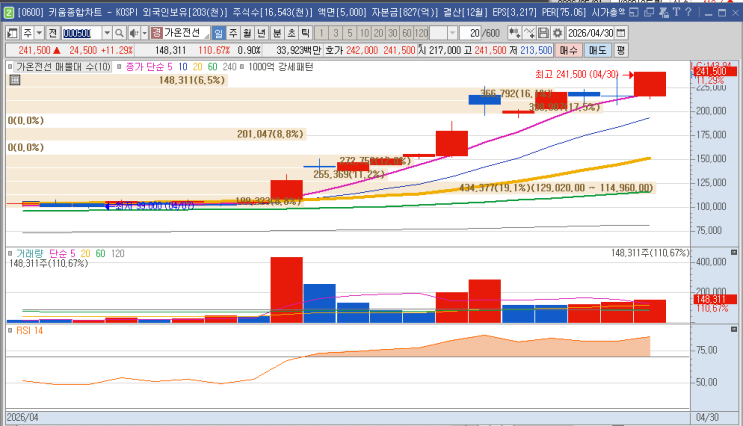Click the 매도 sell button
743x426 pixels.
click(598, 50)
